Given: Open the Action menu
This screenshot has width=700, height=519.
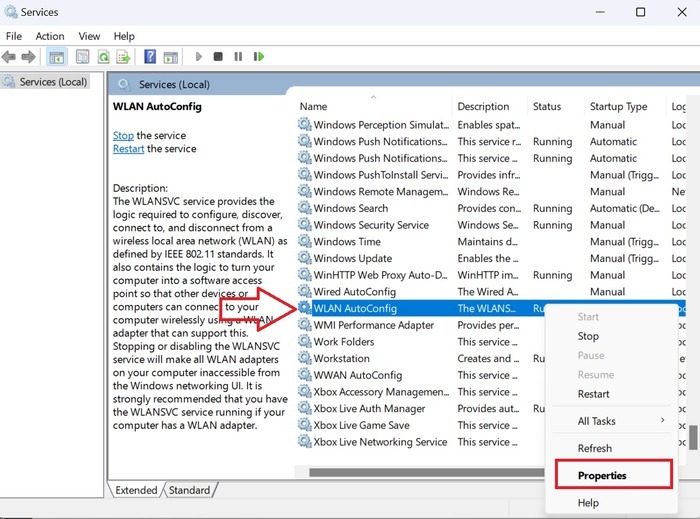Looking at the screenshot, I should [x=50, y=36].
